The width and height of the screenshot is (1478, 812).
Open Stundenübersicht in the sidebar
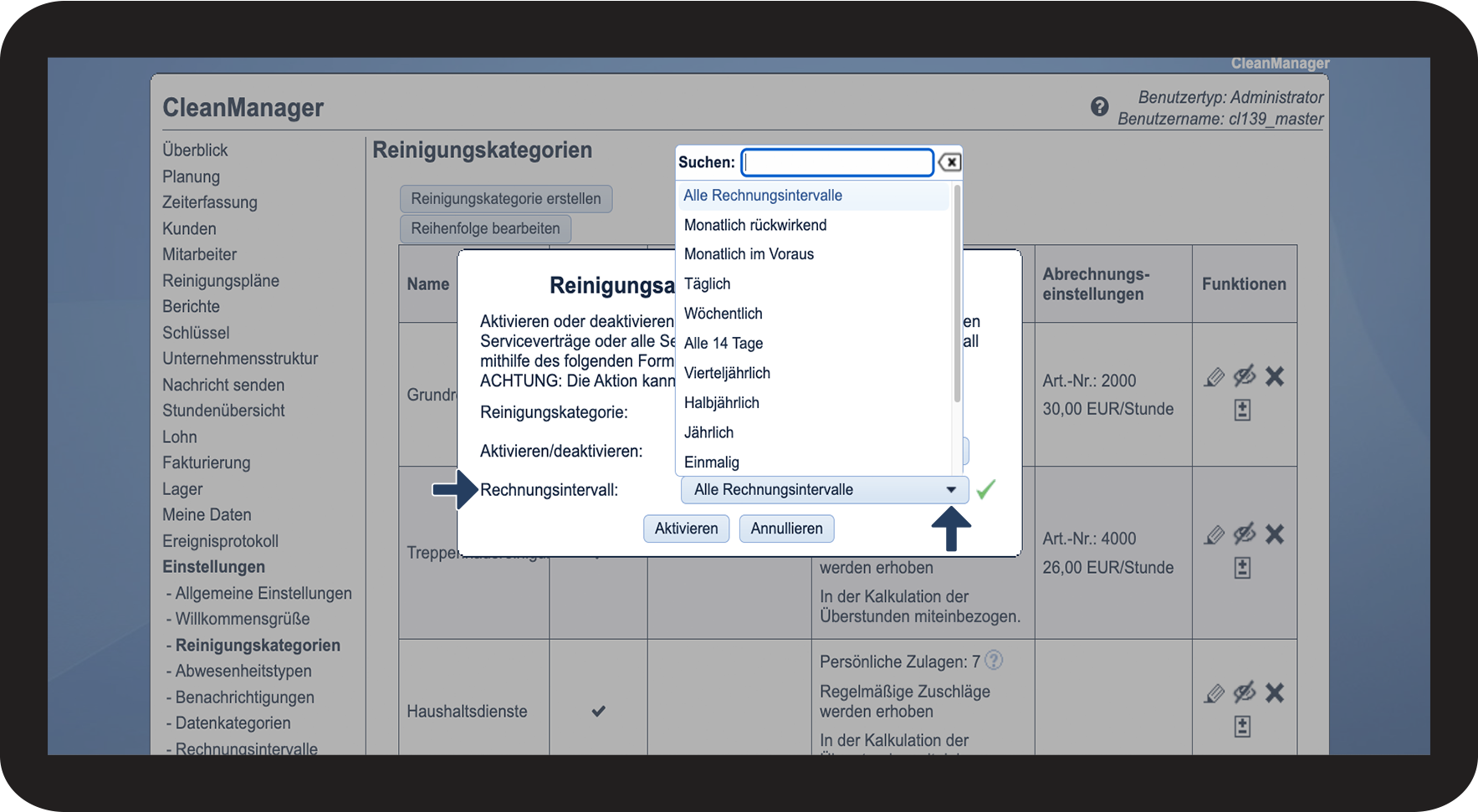(223, 411)
